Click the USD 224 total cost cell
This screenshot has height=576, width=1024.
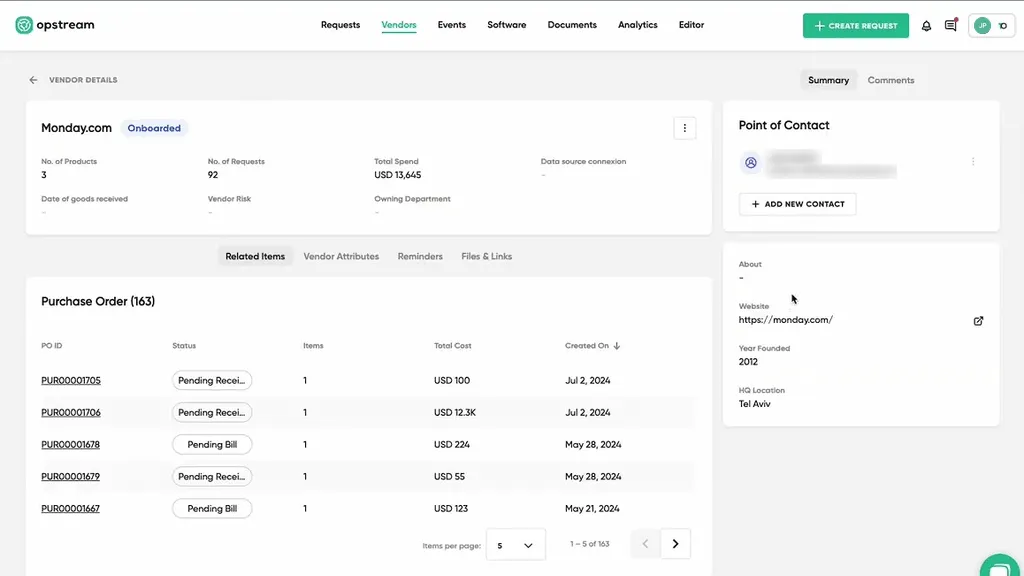[x=451, y=444]
